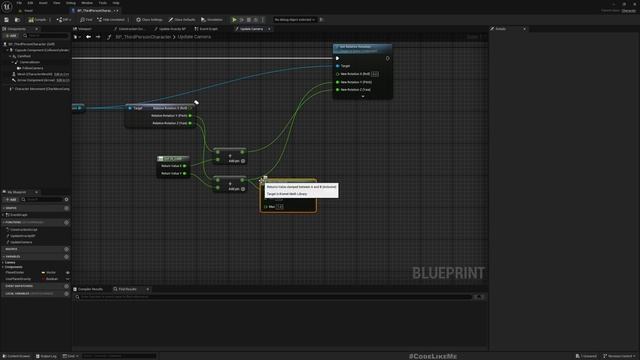
Task: Collapse the Variables section
Action: coord(4,257)
